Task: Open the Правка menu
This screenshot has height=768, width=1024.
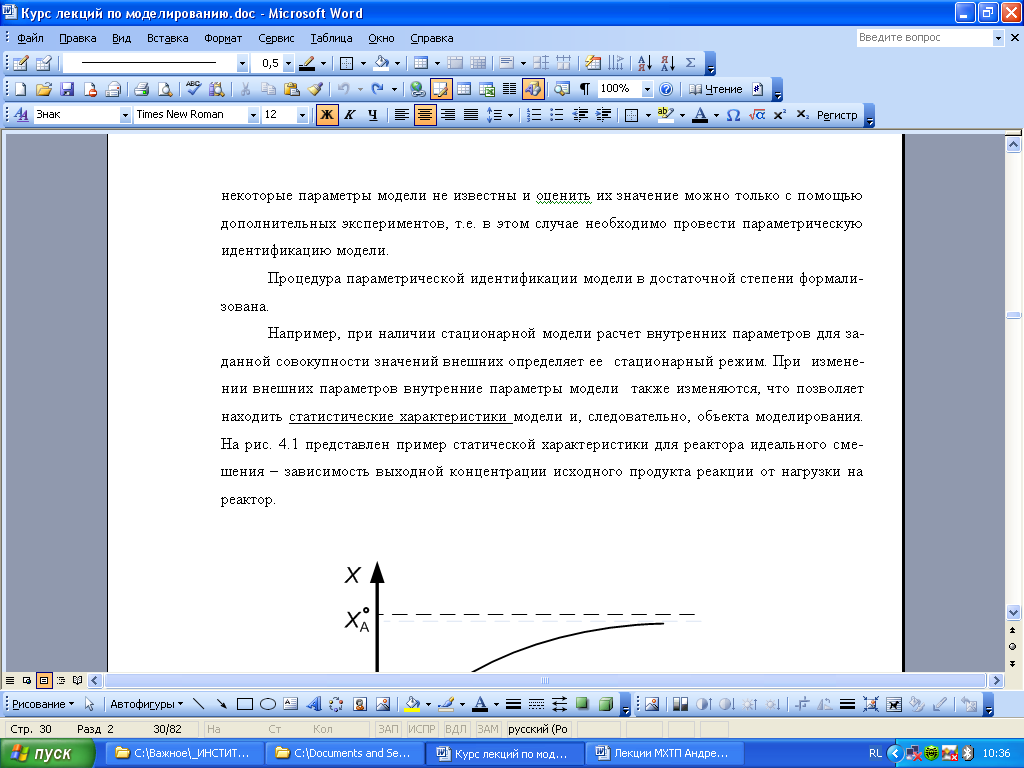Action: point(78,38)
